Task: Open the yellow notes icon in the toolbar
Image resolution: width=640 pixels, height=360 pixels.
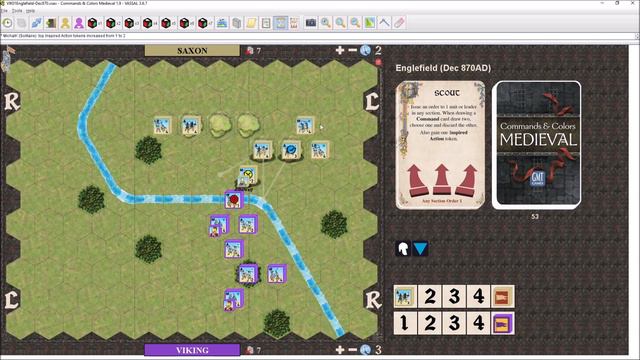Action: [x=251, y=23]
